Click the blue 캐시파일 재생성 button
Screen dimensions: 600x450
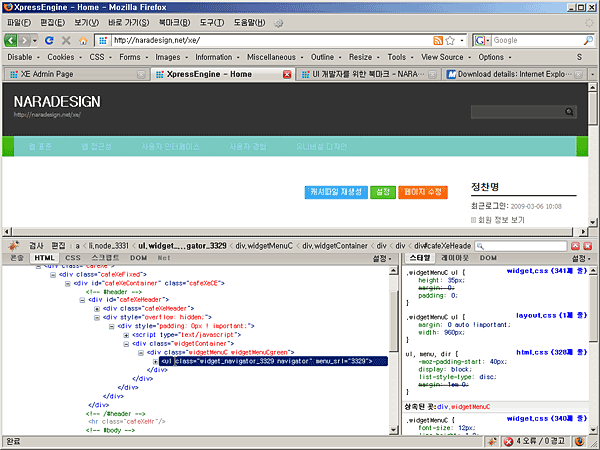click(x=335, y=192)
